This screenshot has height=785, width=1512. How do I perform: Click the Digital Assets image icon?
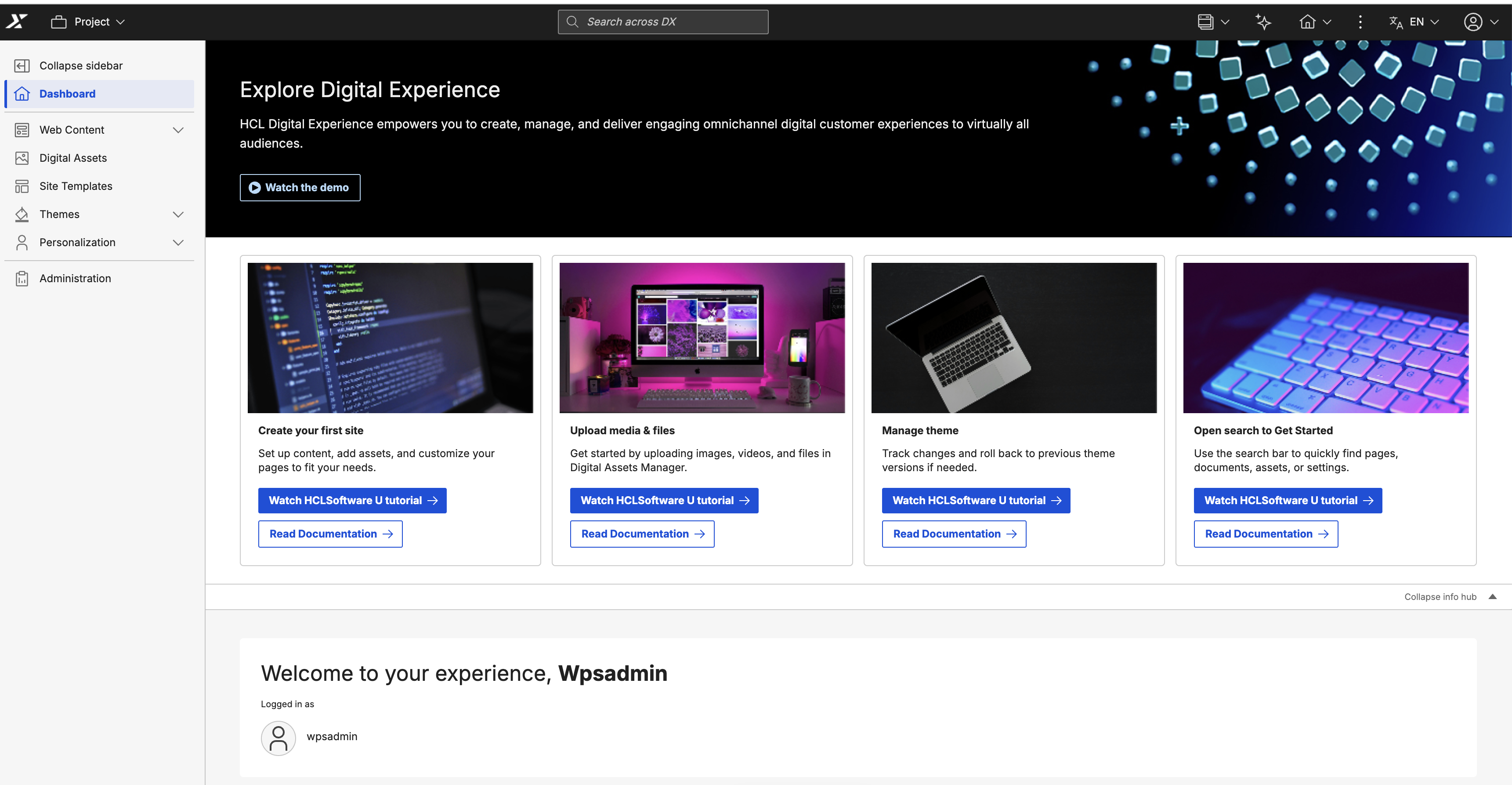pyautogui.click(x=22, y=158)
